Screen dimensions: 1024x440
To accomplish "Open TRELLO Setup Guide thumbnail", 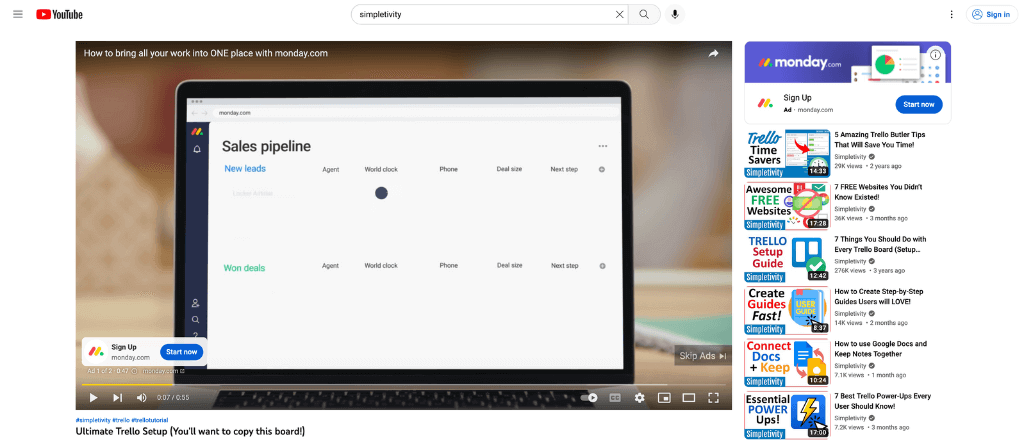I will click(x=787, y=258).
